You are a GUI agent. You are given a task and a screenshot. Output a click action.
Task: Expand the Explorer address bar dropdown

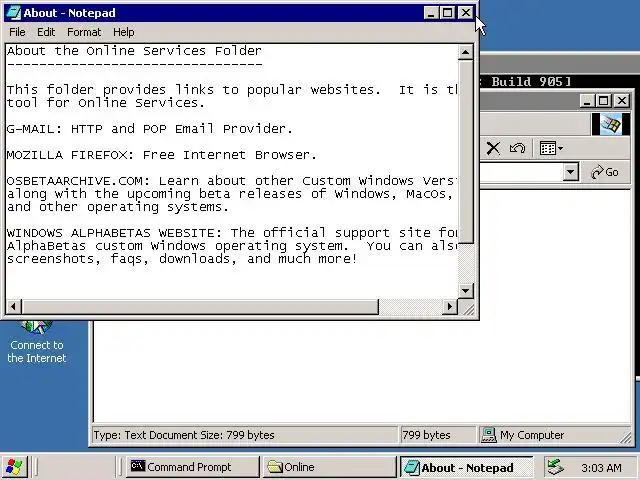click(571, 172)
